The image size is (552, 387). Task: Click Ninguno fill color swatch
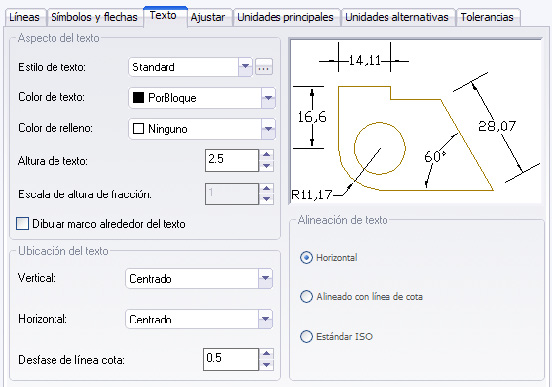click(138, 129)
